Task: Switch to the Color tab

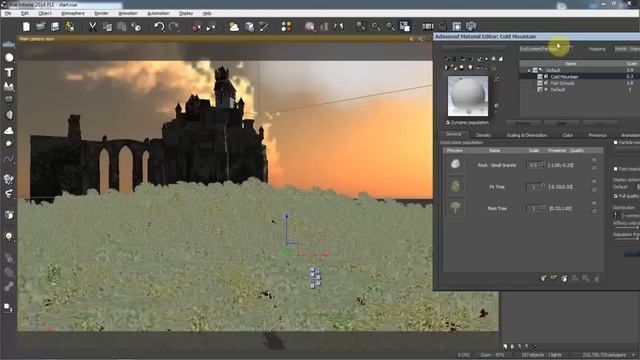Action: click(x=567, y=135)
